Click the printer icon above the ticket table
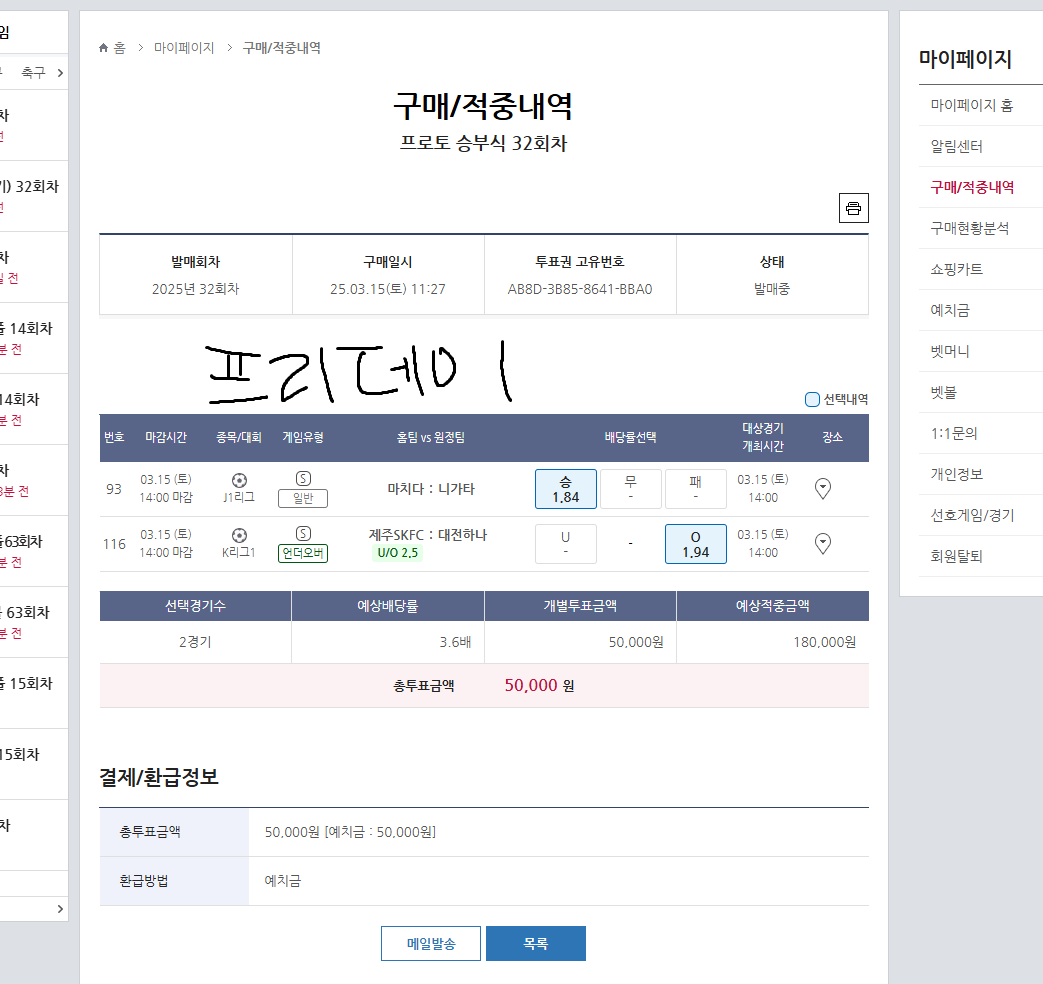 point(853,208)
